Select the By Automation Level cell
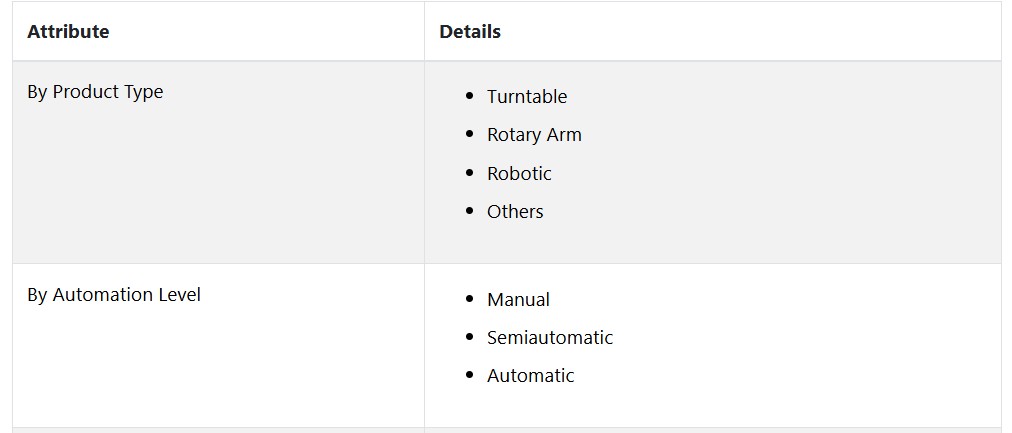Screen dimensions: 1012x433 (218, 345)
